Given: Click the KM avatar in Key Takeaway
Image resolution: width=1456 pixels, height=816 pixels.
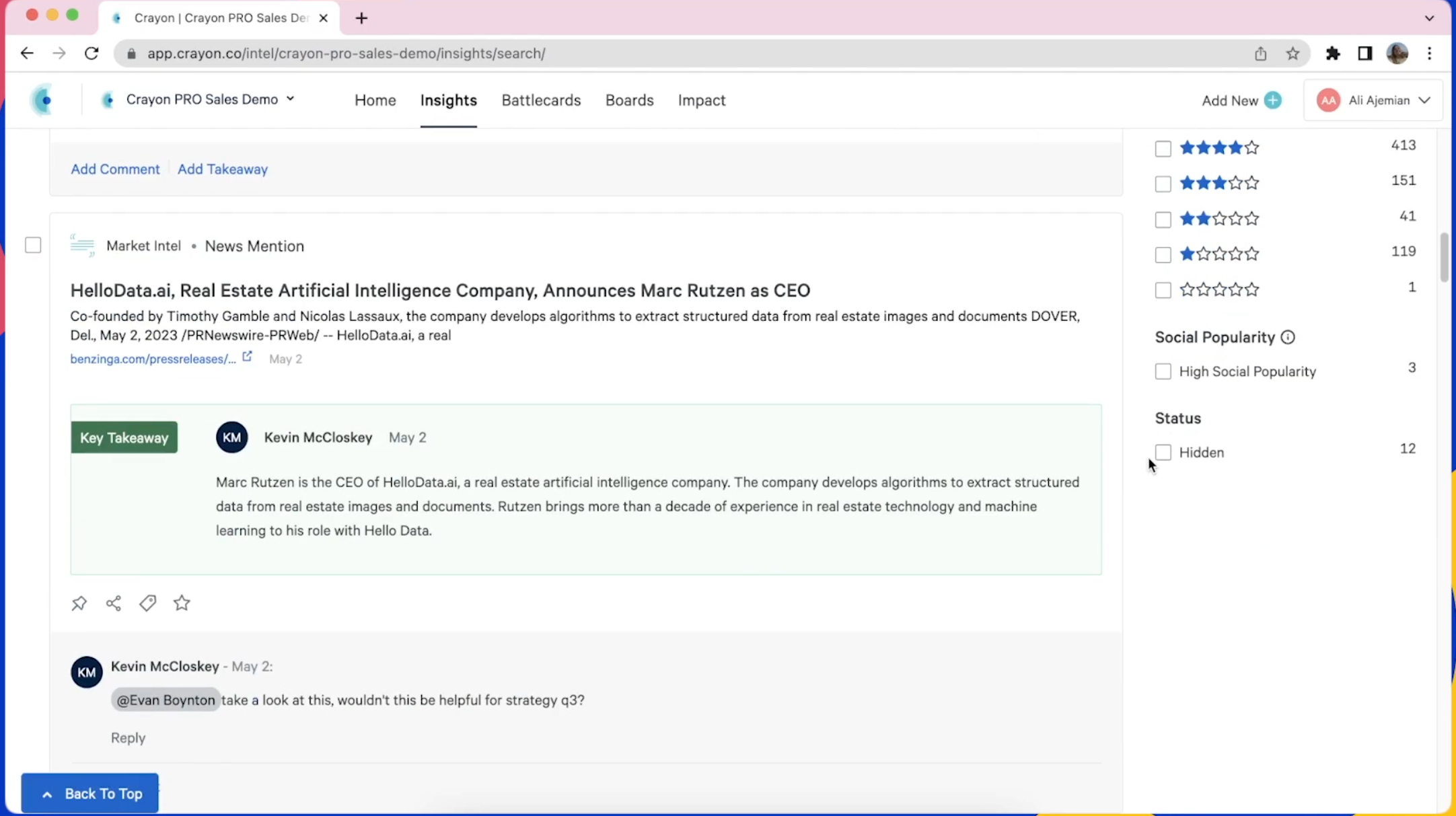Looking at the screenshot, I should pyautogui.click(x=232, y=437).
